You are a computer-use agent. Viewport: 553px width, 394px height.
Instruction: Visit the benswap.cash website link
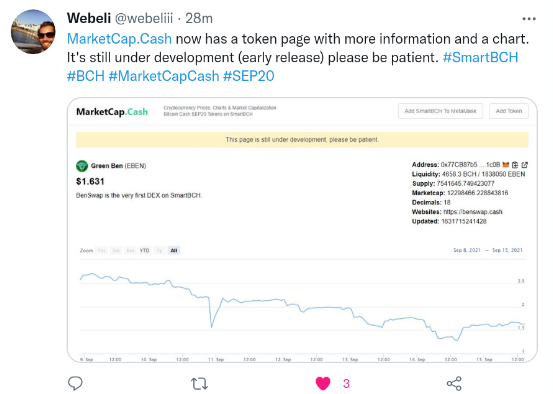pyautogui.click(x=473, y=212)
